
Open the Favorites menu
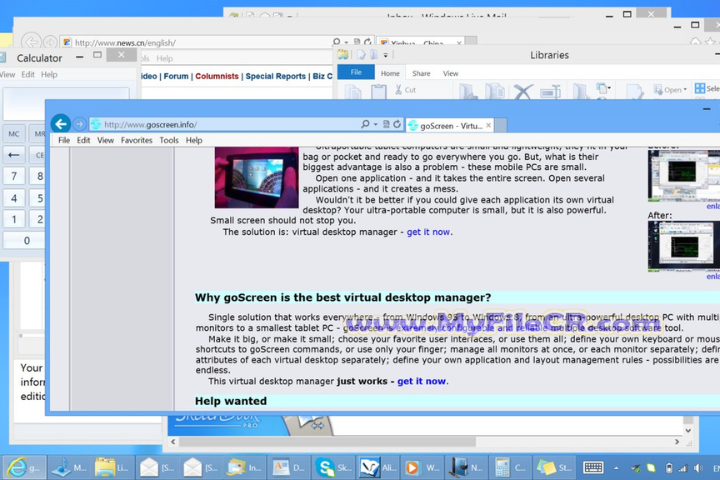click(136, 140)
